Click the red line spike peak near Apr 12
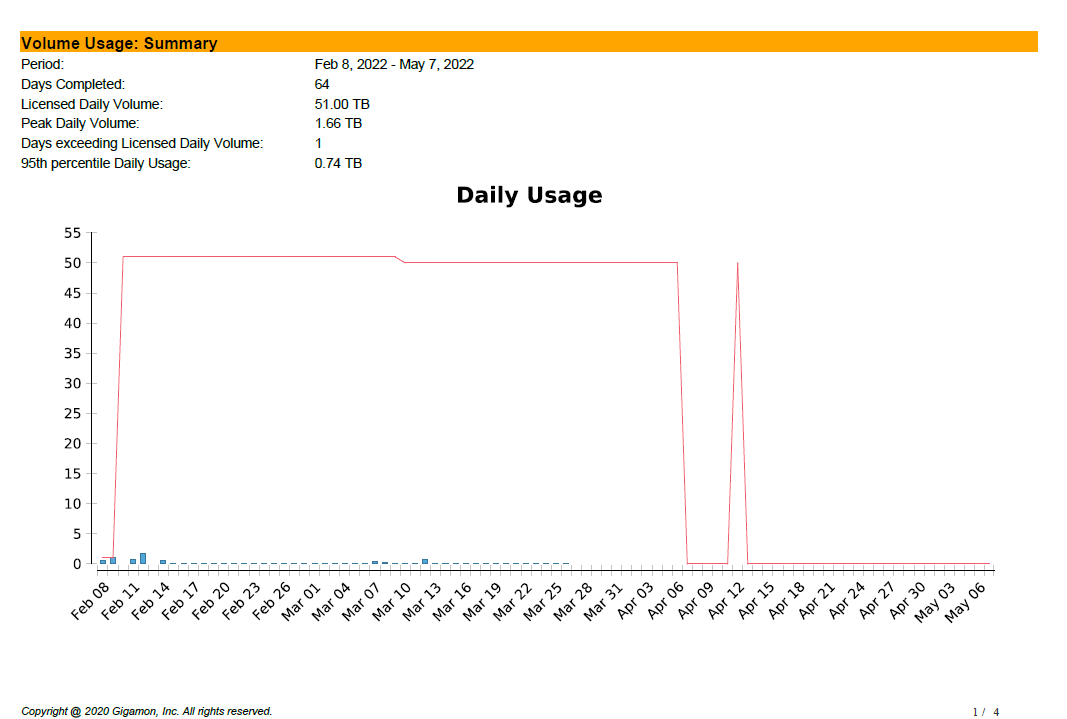Screen dimensions: 1067x719 coord(738,264)
